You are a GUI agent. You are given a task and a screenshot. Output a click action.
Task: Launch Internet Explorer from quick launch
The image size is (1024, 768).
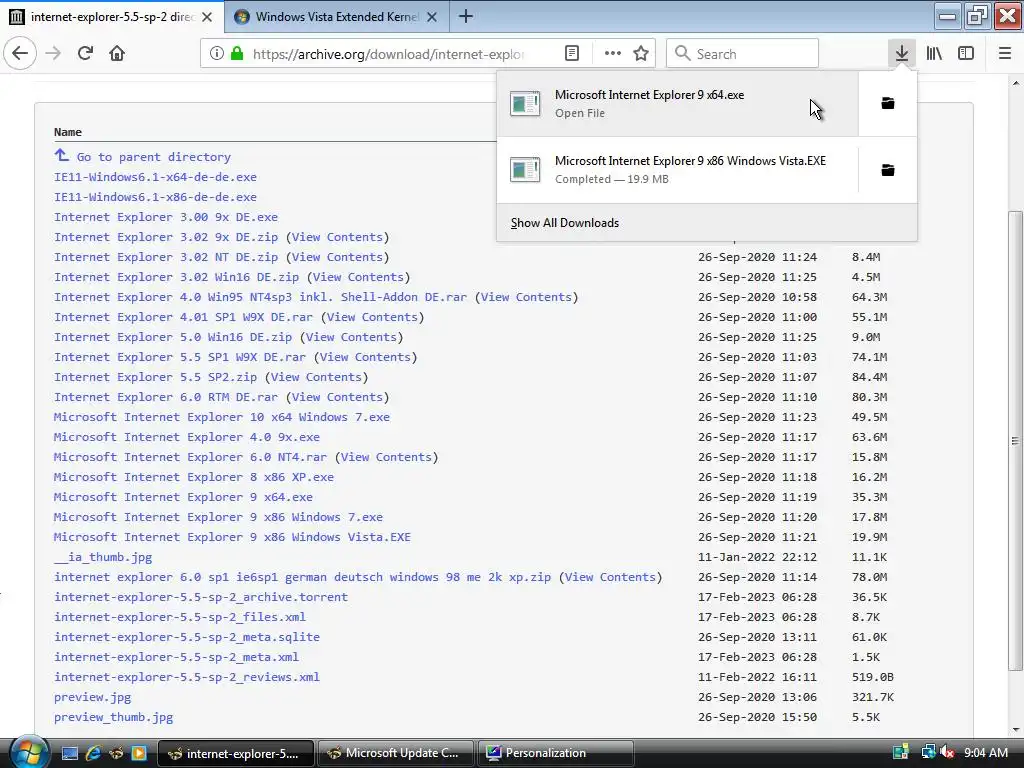coord(93,753)
